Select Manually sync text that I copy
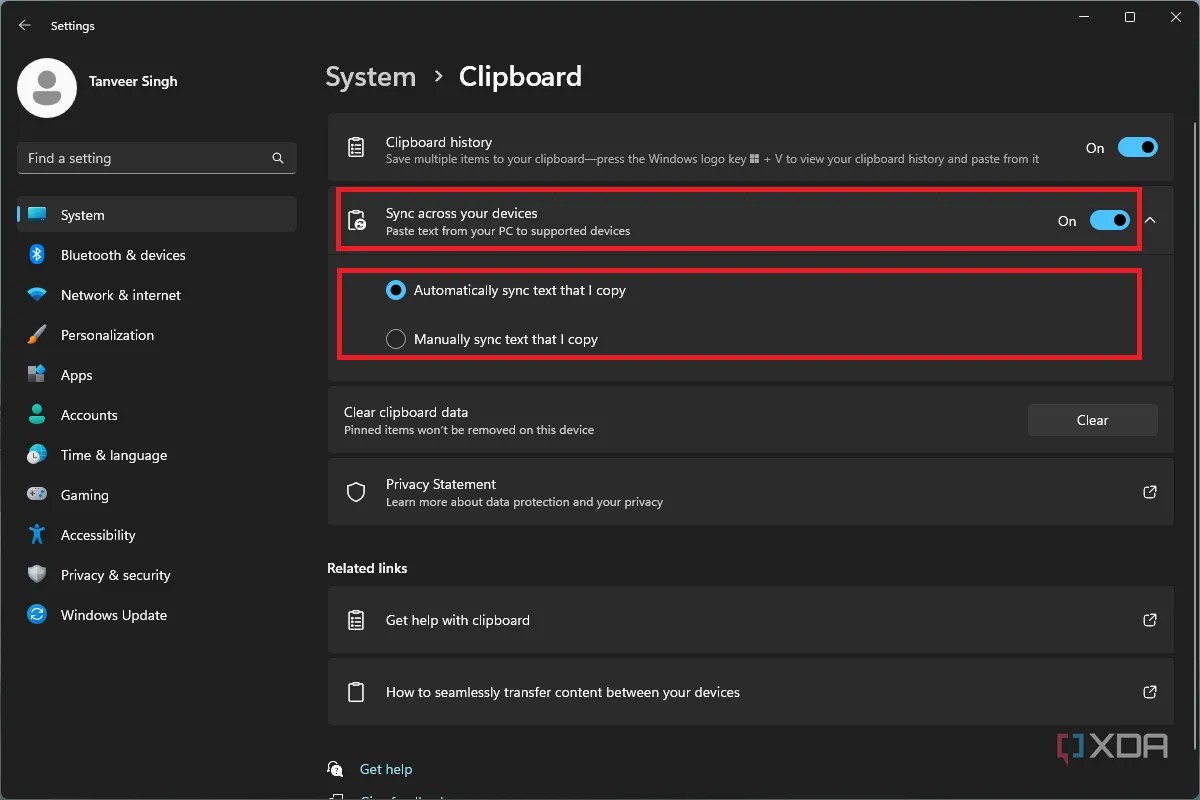The height and width of the screenshot is (800, 1200). click(x=395, y=338)
